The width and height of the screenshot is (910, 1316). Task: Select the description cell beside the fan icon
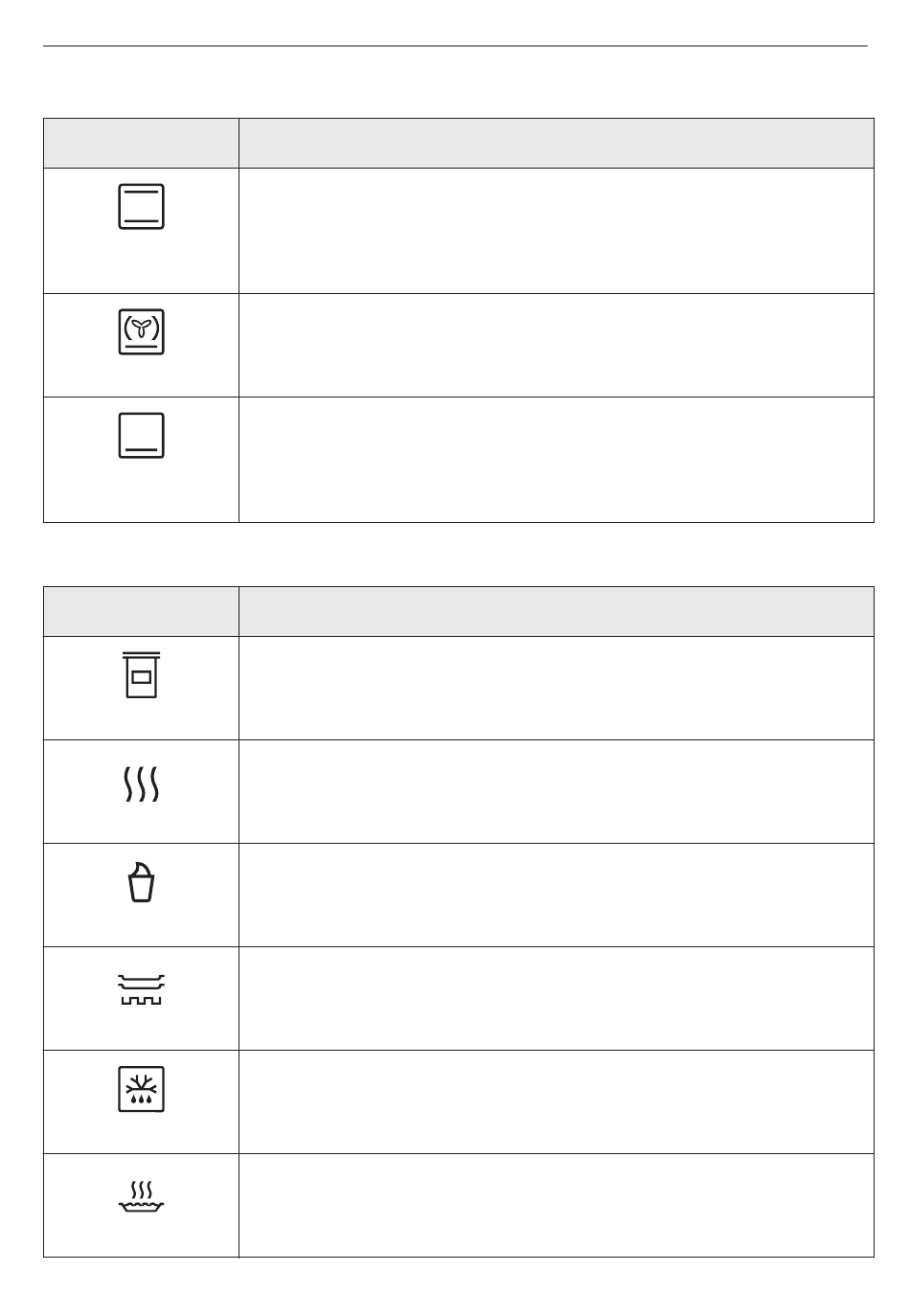click(x=556, y=345)
